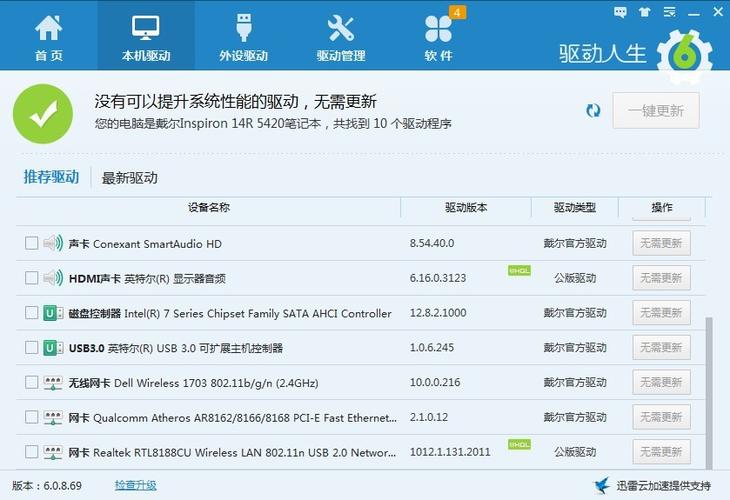Screen dimensions: 730x500
Task: Click the USB3.0 row device icon
Action: pyautogui.click(x=53, y=348)
